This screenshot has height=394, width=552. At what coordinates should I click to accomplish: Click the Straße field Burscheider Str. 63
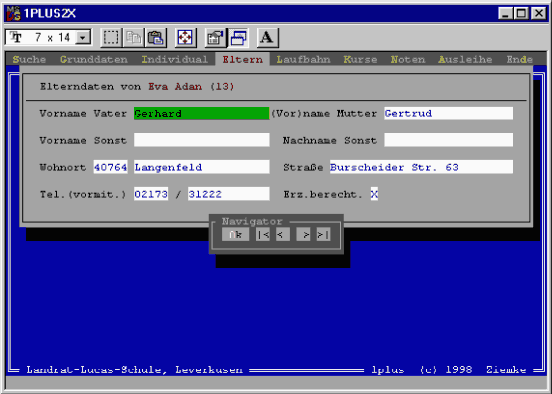point(421,167)
